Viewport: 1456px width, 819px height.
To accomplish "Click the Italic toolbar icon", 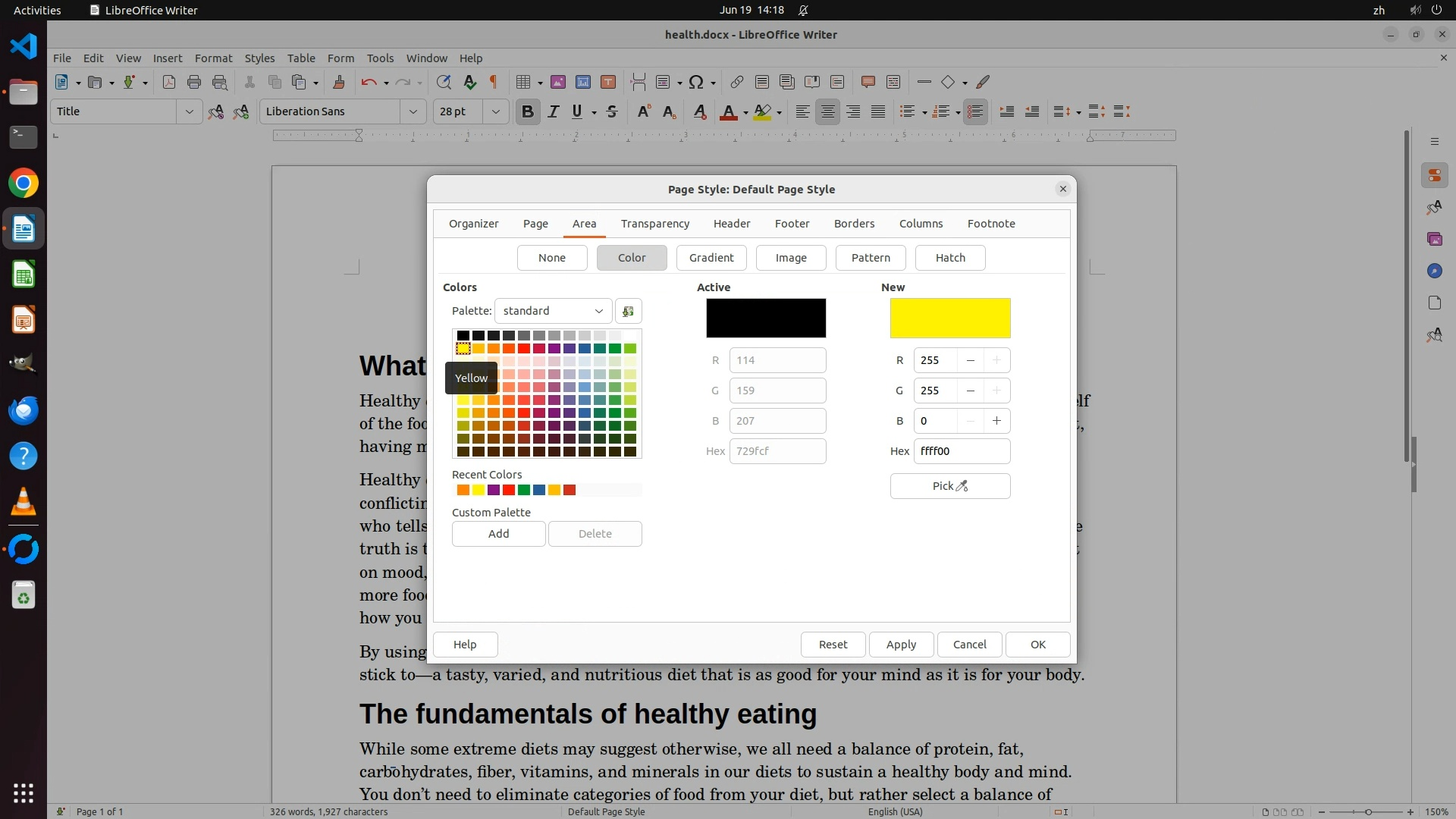I will pos(553,111).
